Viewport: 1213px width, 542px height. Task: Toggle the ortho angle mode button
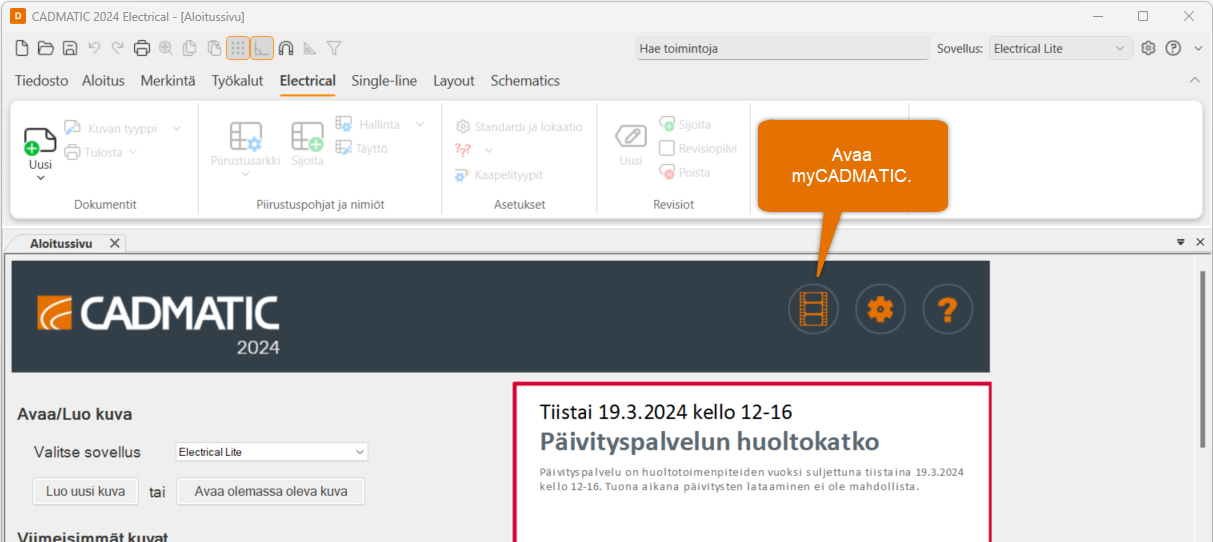click(x=261, y=48)
